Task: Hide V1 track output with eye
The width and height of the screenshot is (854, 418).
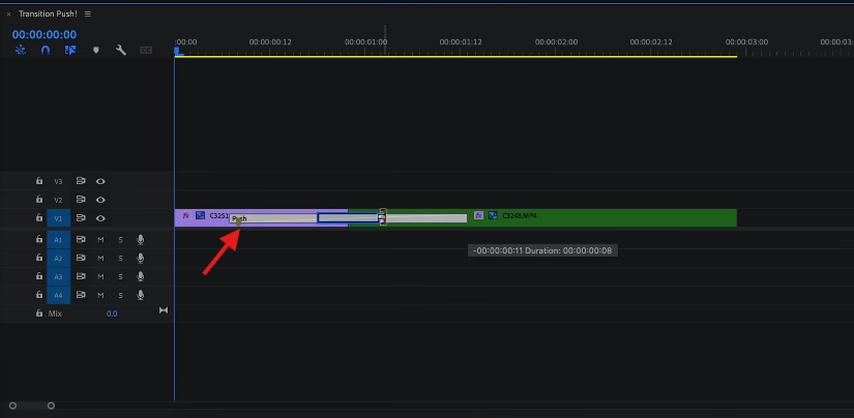Action: coord(101,218)
